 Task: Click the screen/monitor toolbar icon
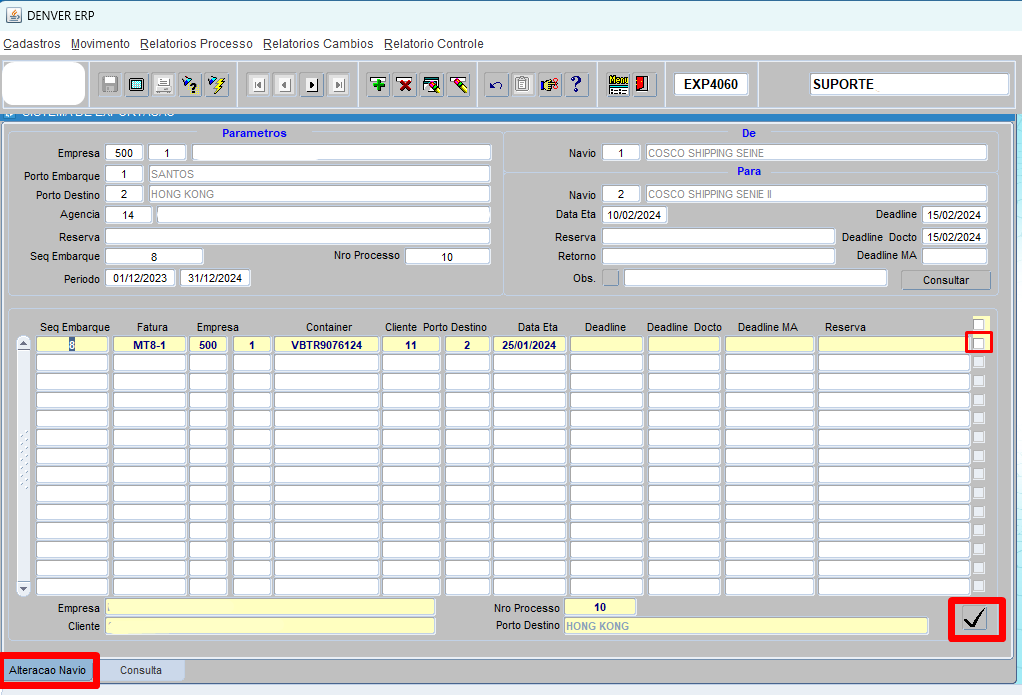coord(136,85)
